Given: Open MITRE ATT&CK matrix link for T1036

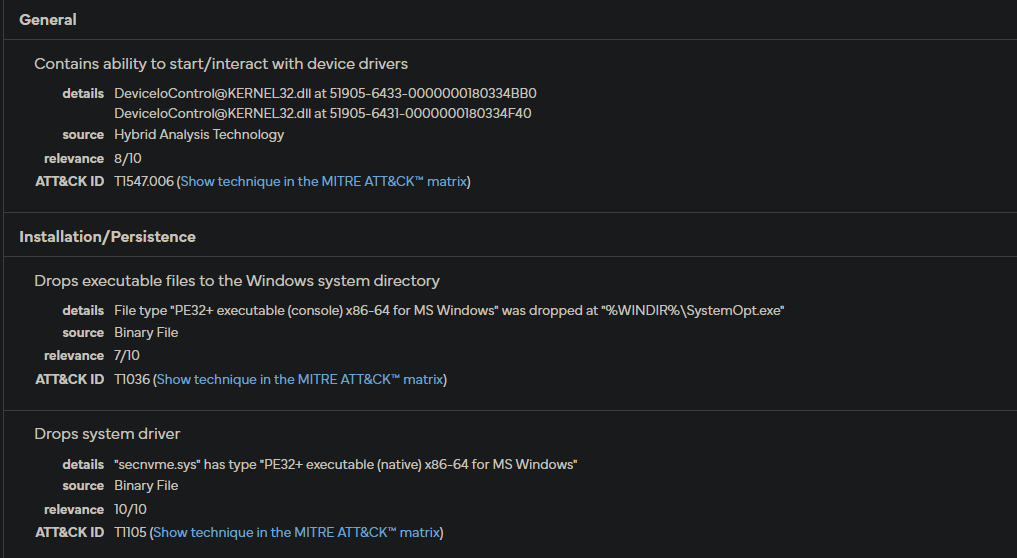Looking at the screenshot, I should (x=299, y=379).
